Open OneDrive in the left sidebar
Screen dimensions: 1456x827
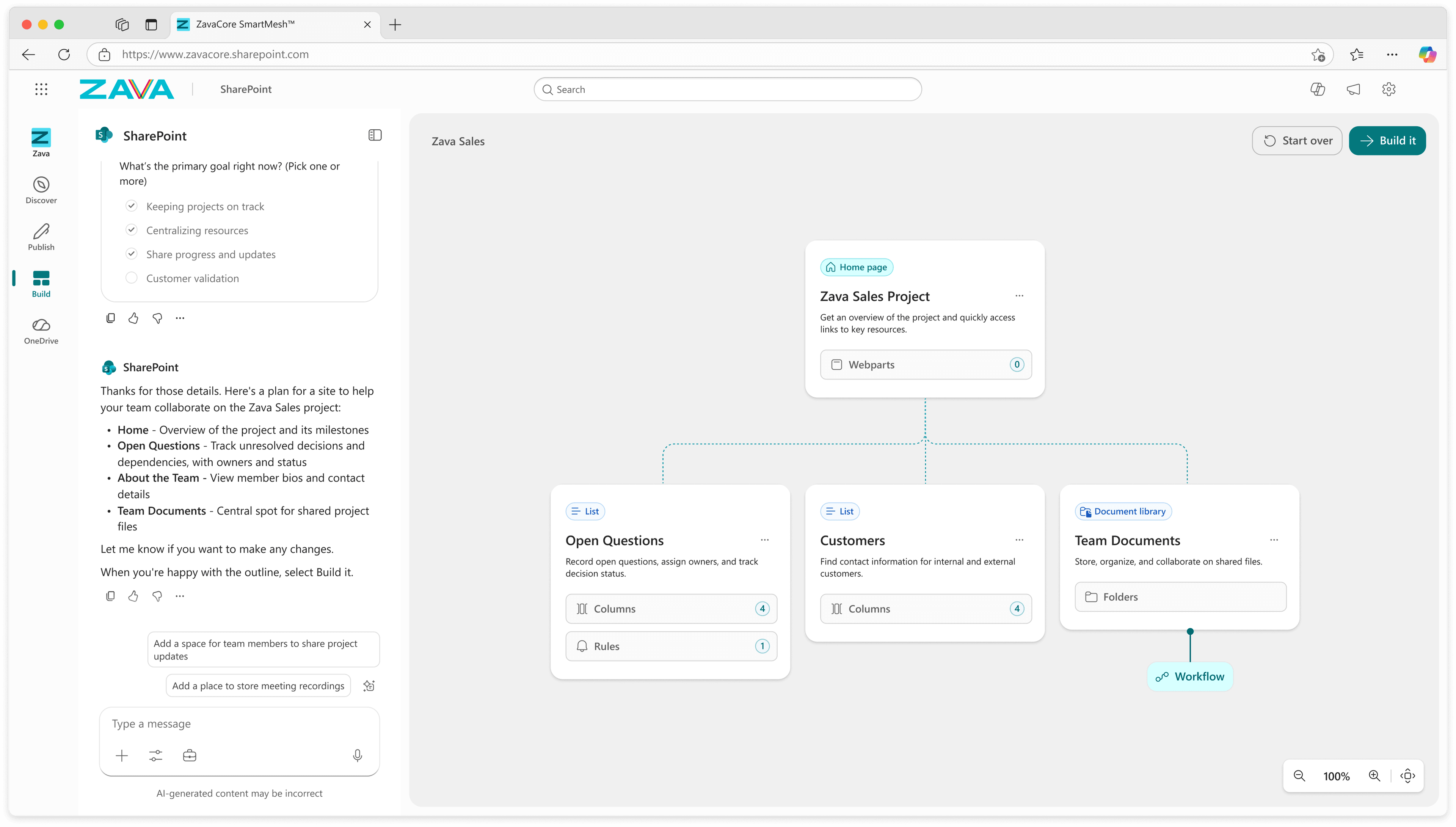pyautogui.click(x=41, y=331)
